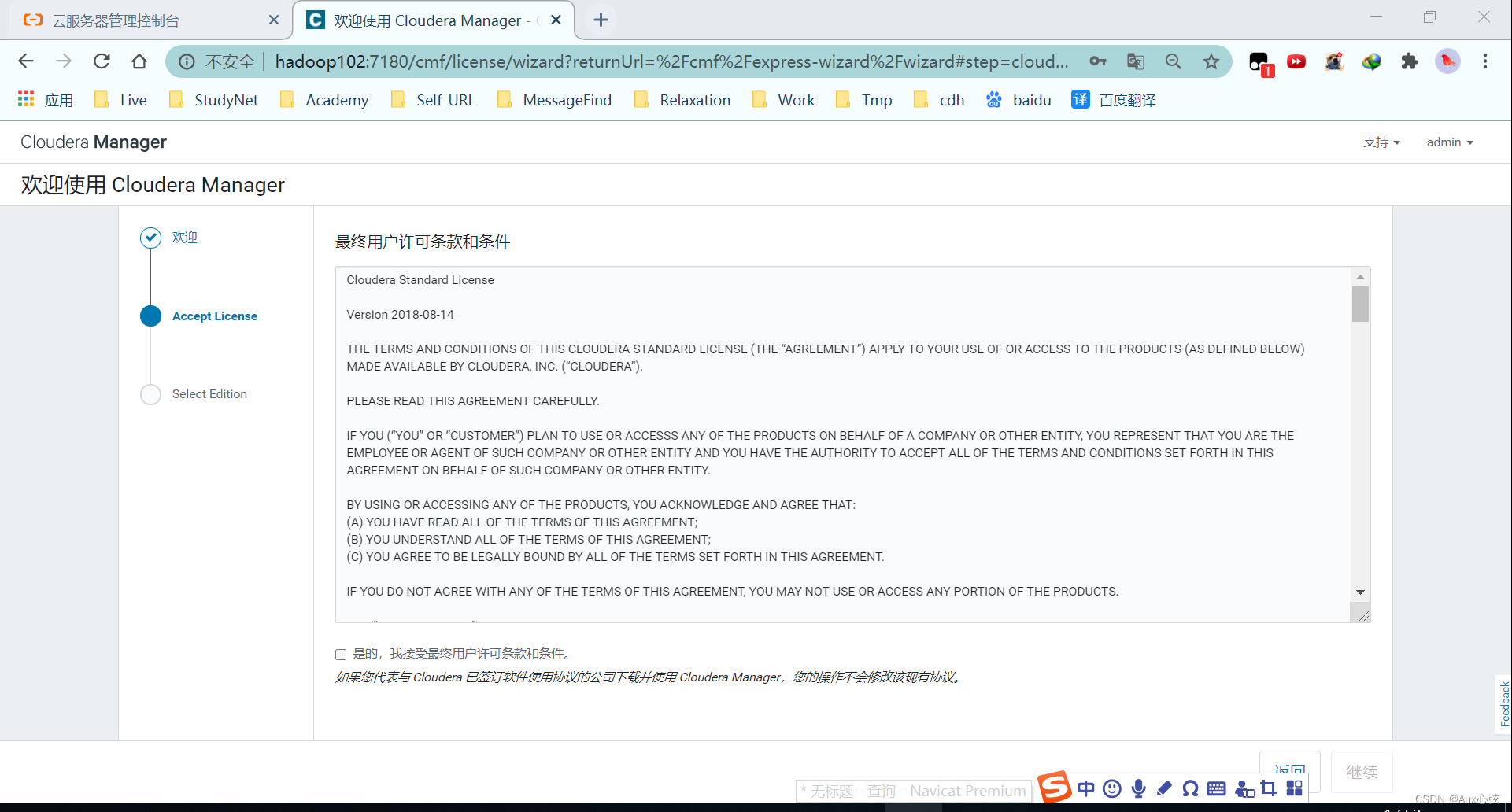Click the Internet Download Manager extension icon
This screenshot has width=1512, height=812.
[1372, 61]
